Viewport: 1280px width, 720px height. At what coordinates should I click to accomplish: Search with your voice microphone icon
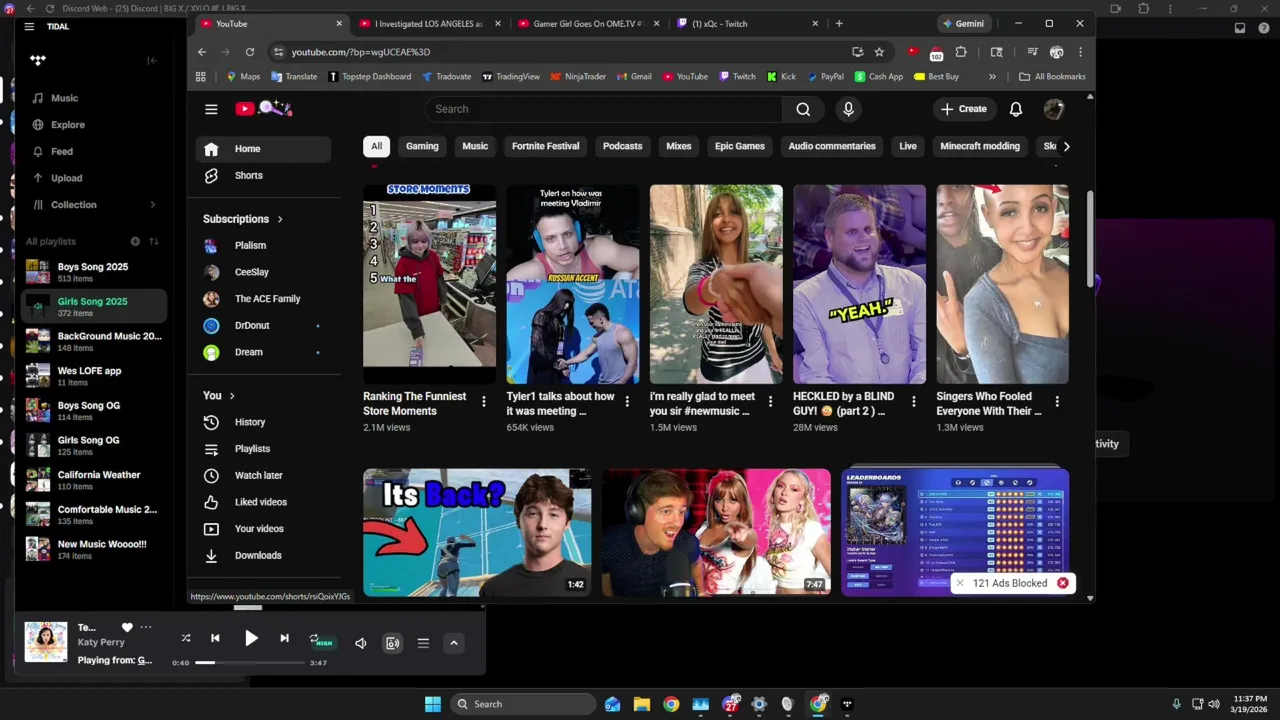pos(848,109)
